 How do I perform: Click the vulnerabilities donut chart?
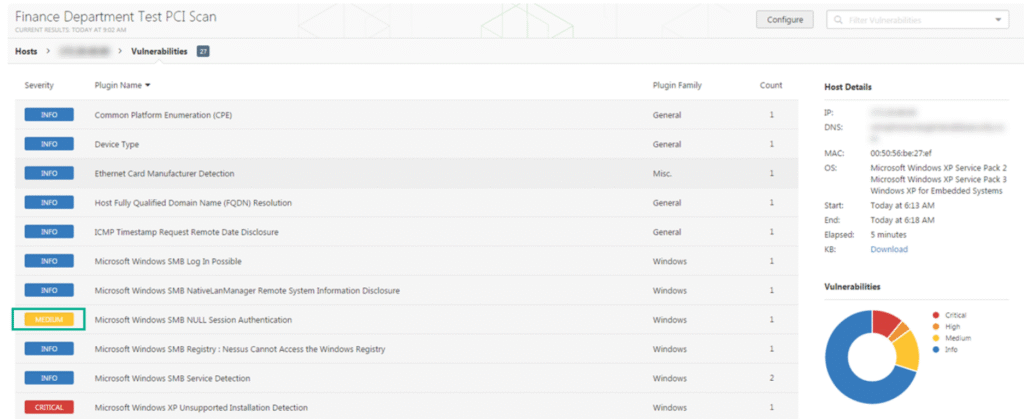[x=871, y=356]
